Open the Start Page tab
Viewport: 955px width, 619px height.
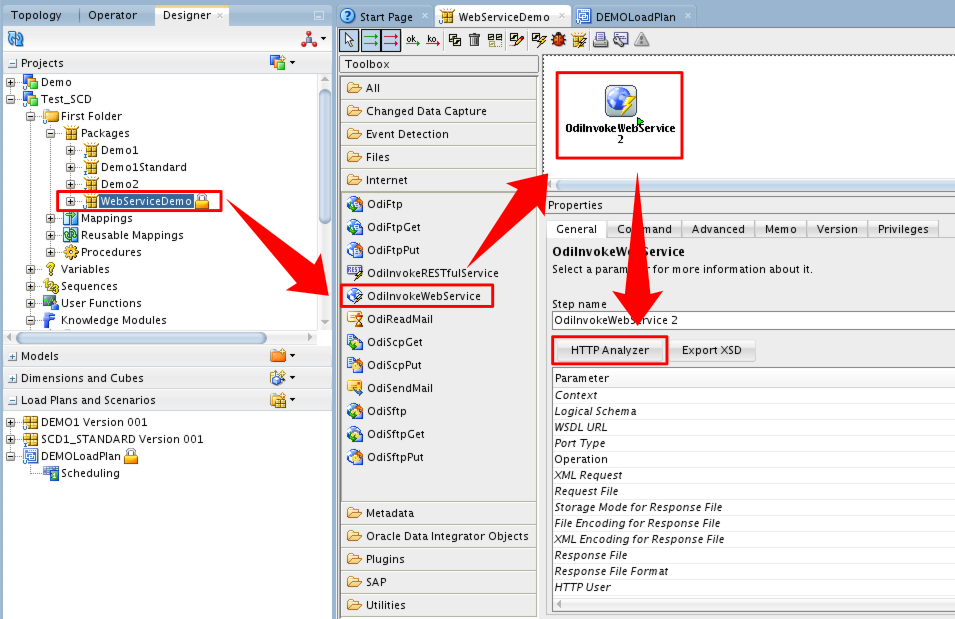tap(386, 16)
